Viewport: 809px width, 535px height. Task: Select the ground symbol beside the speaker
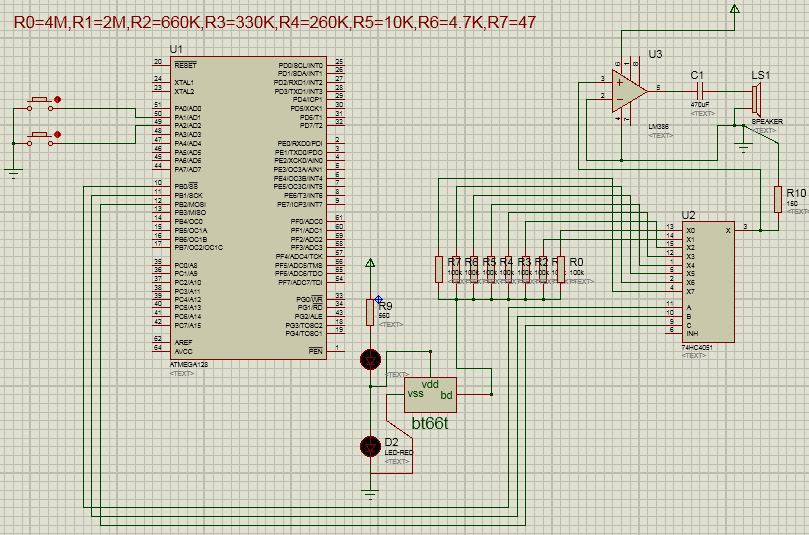tap(743, 149)
